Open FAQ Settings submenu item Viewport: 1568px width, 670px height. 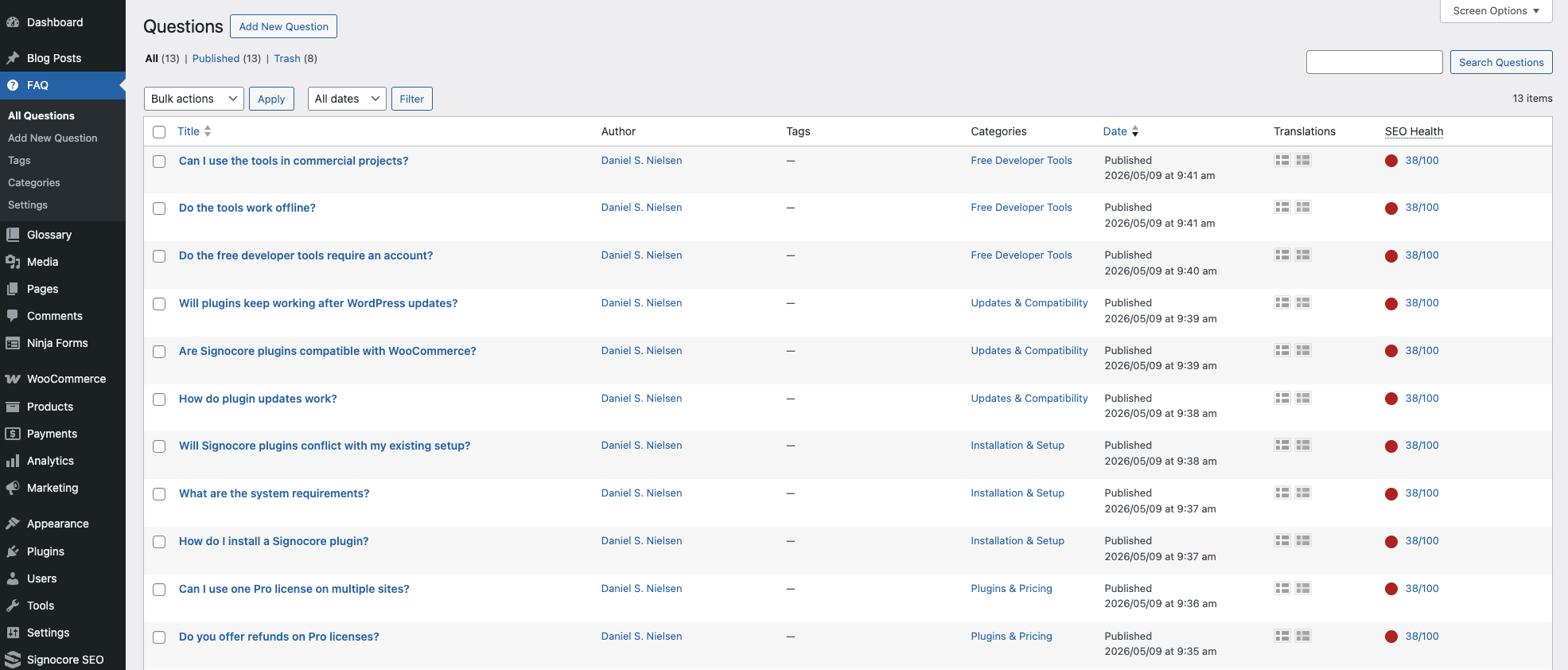28,205
